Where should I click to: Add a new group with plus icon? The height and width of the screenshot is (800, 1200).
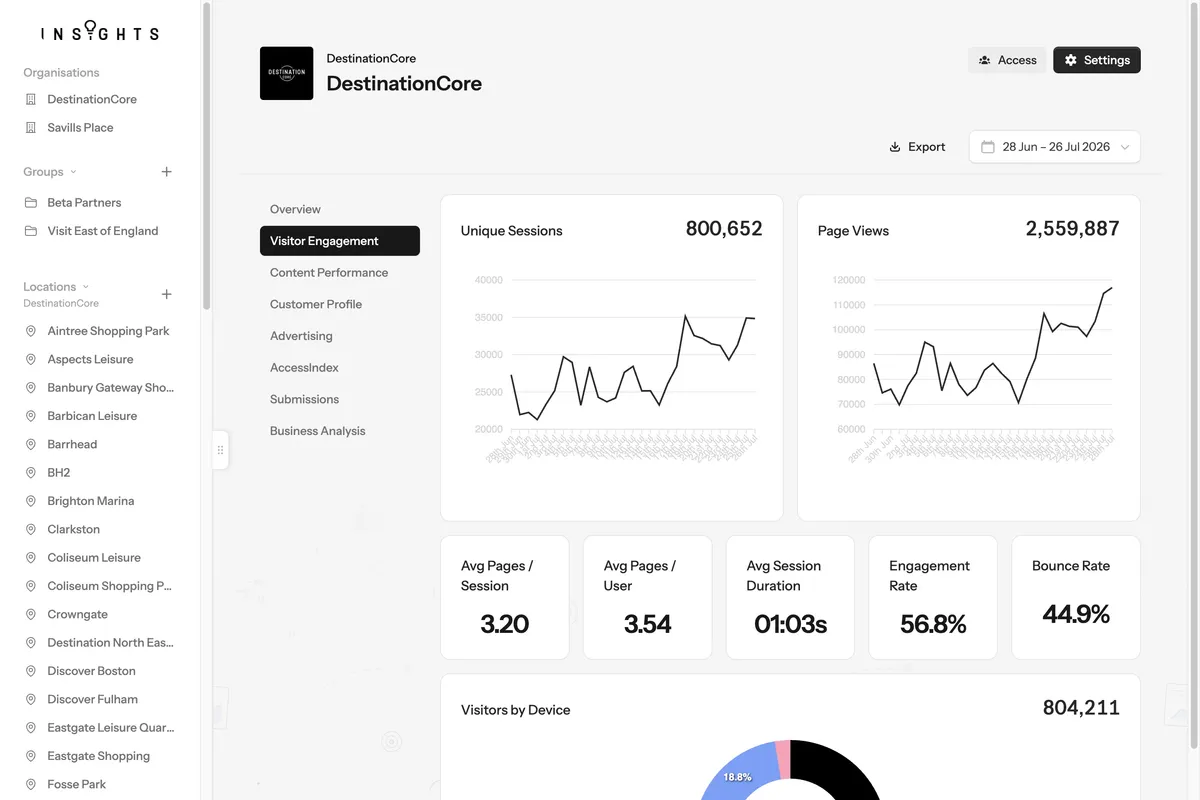pos(167,172)
